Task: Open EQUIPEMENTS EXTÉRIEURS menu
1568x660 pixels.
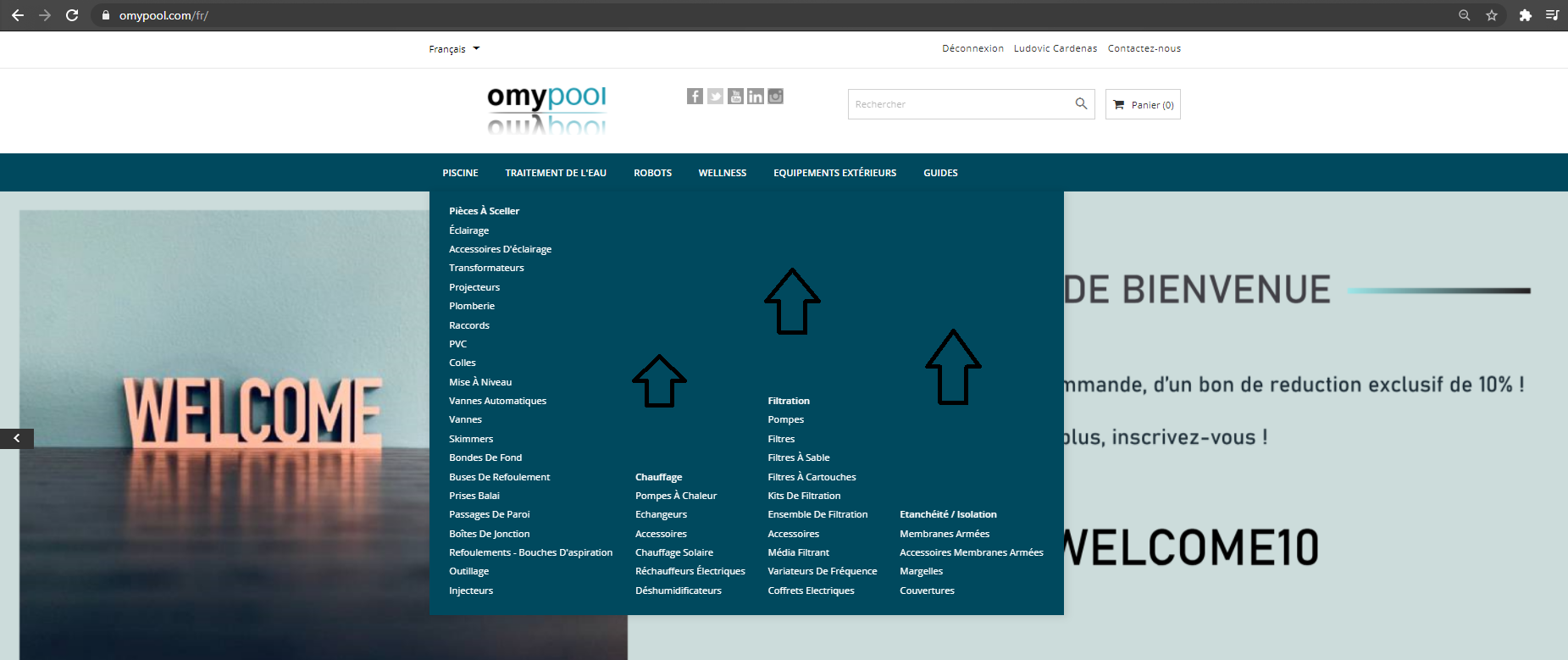Action: pos(834,173)
